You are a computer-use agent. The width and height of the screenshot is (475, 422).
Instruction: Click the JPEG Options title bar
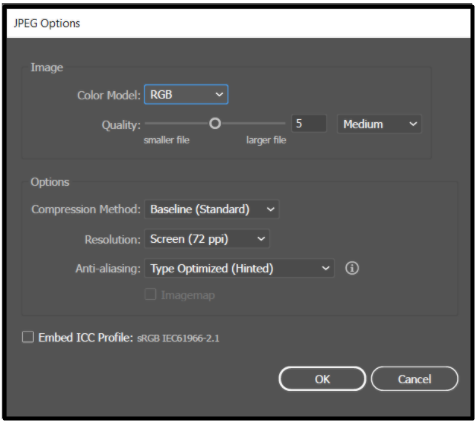238,23
